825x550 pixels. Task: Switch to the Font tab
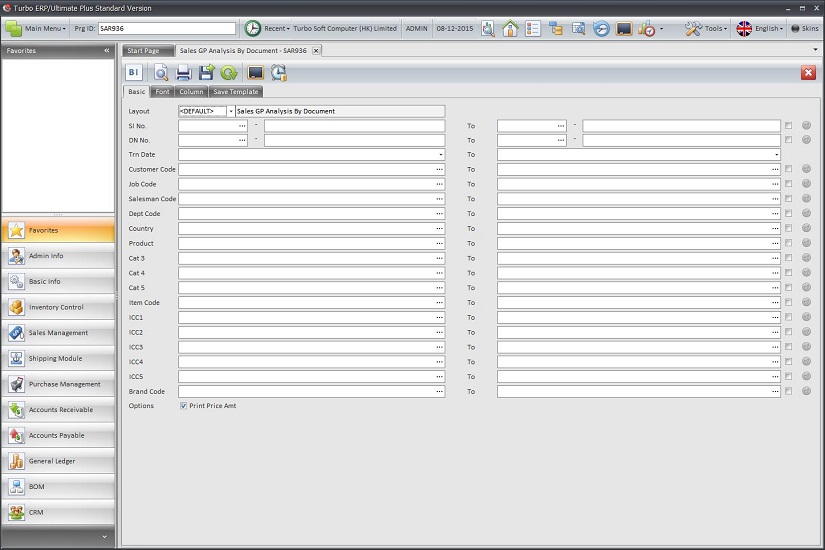coord(162,92)
